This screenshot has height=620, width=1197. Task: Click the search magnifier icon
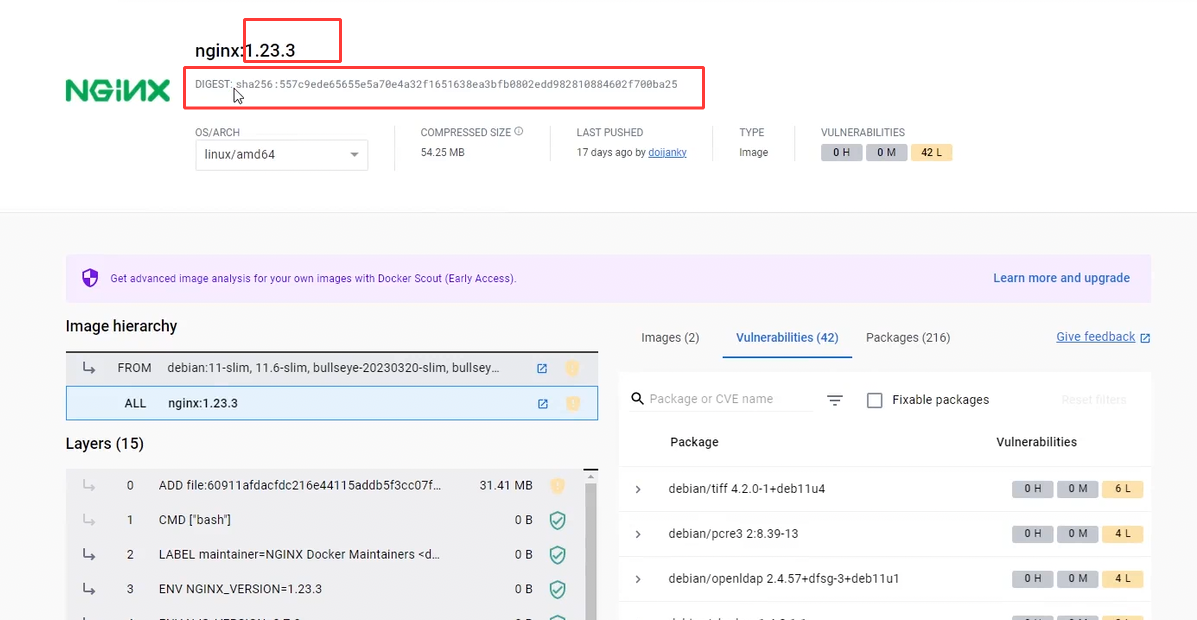click(637, 399)
